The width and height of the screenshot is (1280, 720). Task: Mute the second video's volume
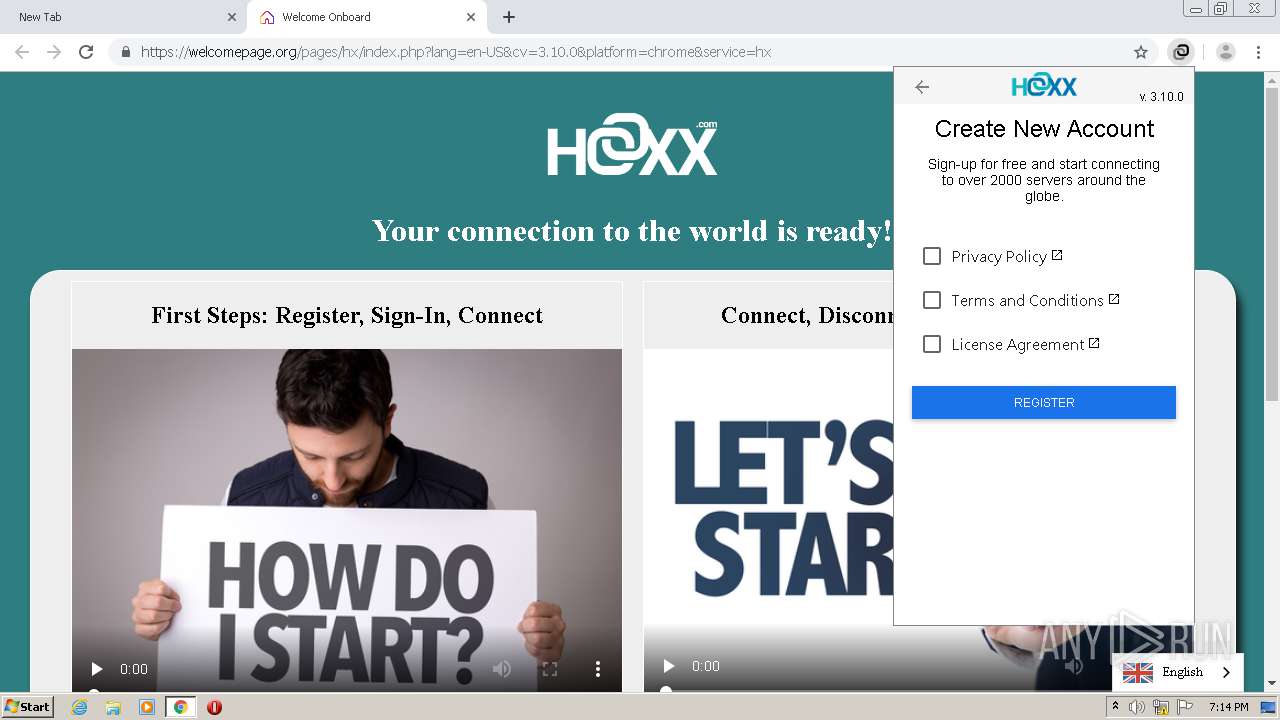click(x=1073, y=666)
